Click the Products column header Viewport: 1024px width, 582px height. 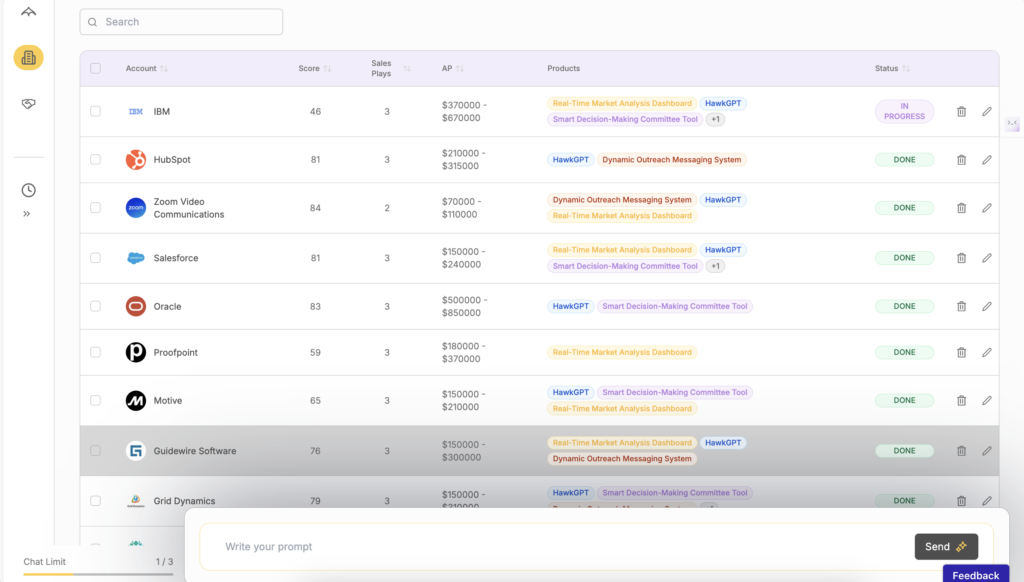click(x=564, y=69)
